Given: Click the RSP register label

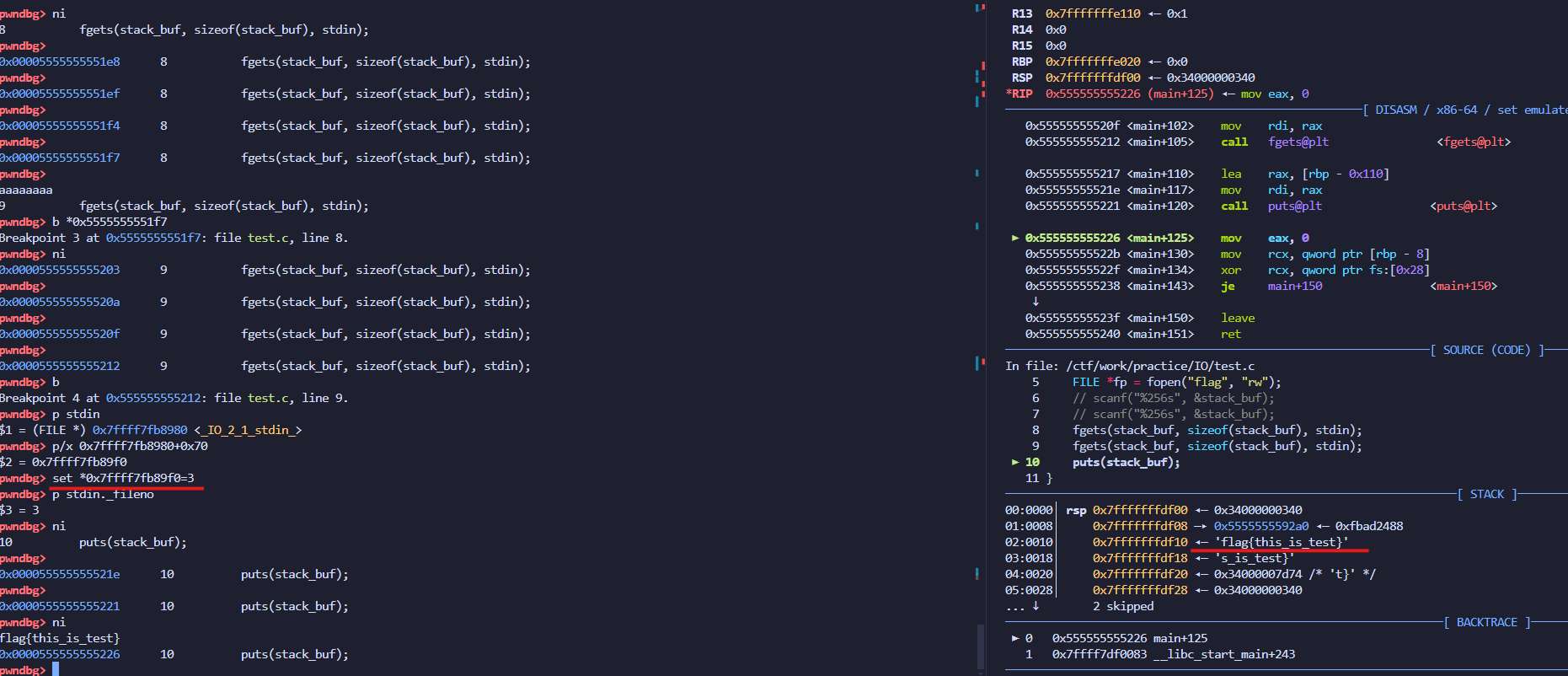Looking at the screenshot, I should (1022, 78).
